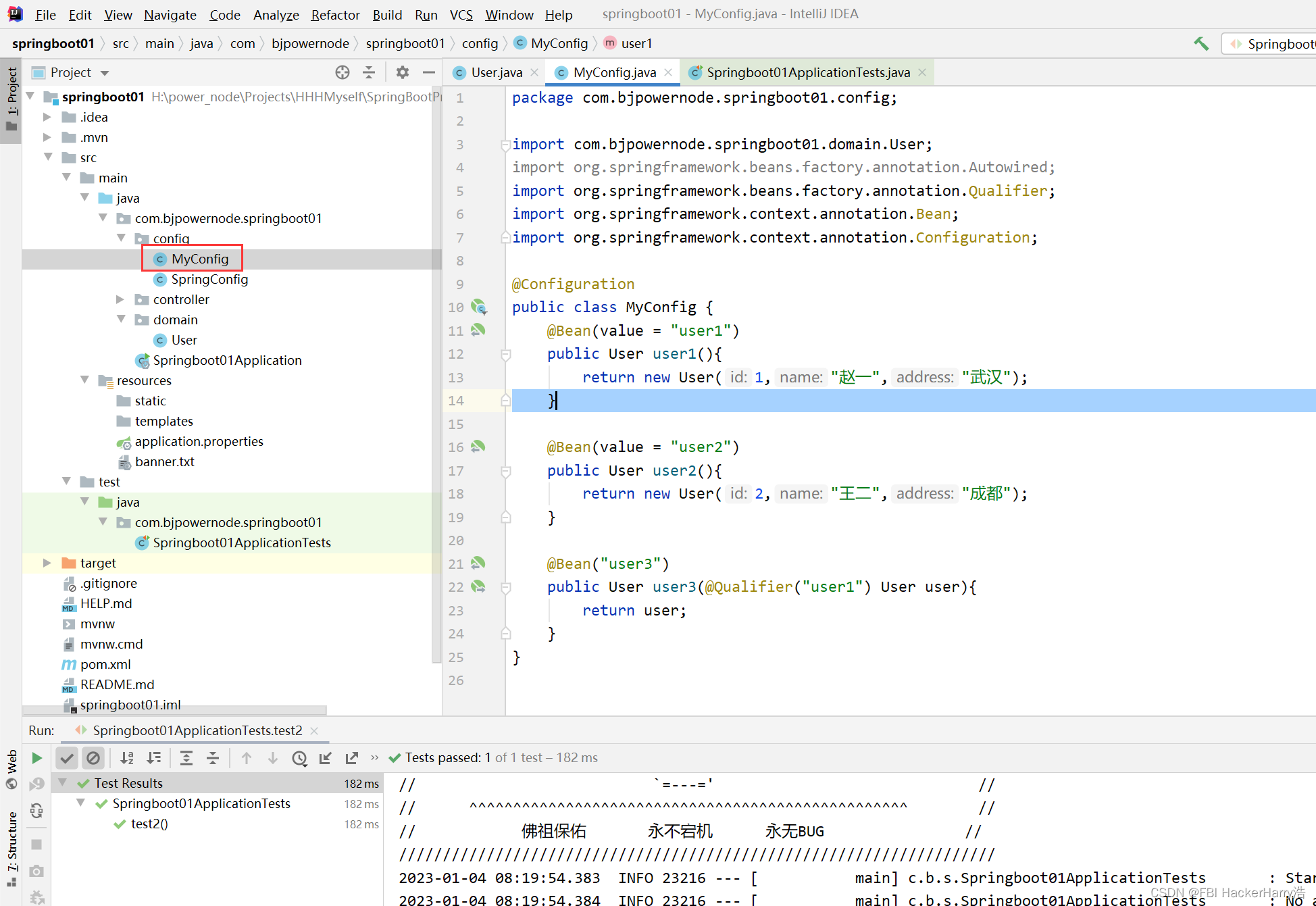The image size is (1316, 906).
Task: Click Export Test Results icon
Action: (x=352, y=758)
